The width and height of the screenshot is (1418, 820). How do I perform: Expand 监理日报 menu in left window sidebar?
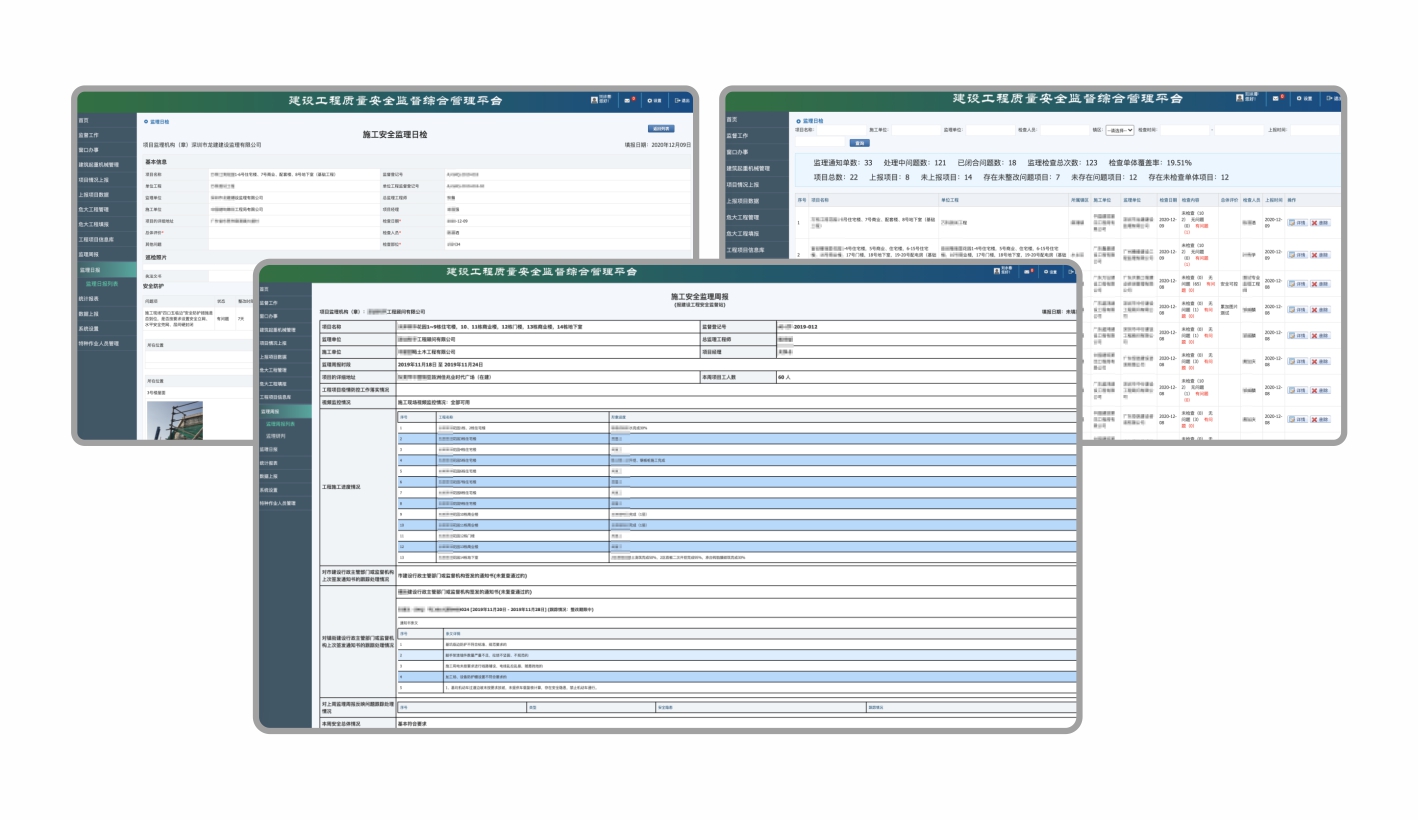90,270
